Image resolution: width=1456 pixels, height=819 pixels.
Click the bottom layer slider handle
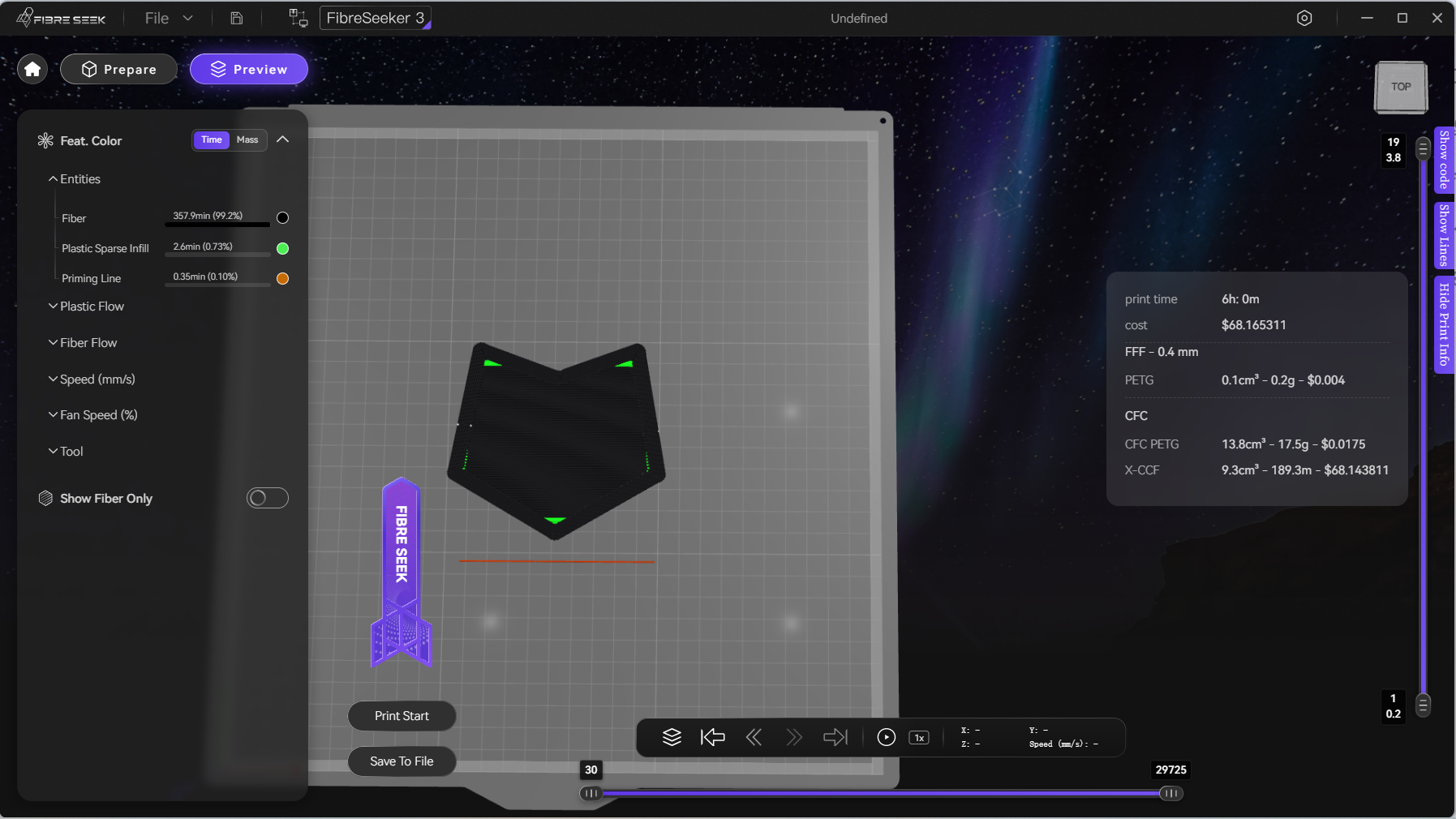(1423, 705)
